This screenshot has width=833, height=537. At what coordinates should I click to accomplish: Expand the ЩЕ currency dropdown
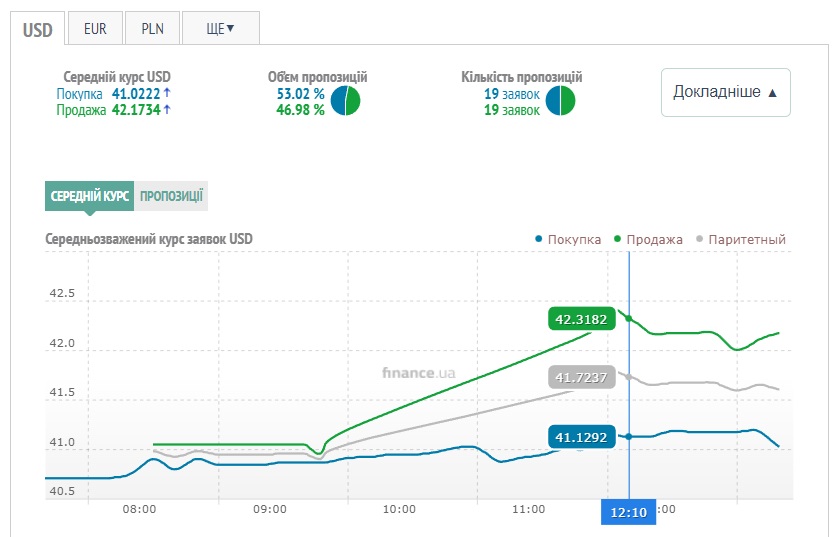click(220, 28)
